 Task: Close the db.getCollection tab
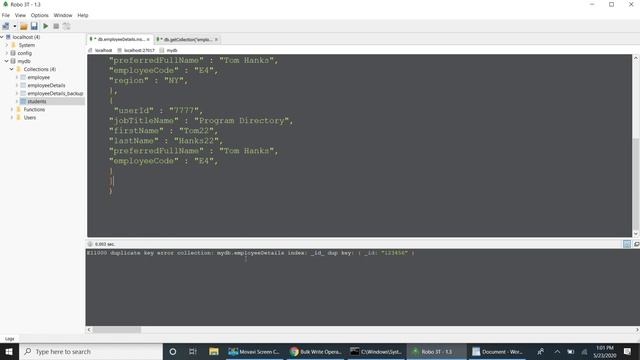(216, 39)
